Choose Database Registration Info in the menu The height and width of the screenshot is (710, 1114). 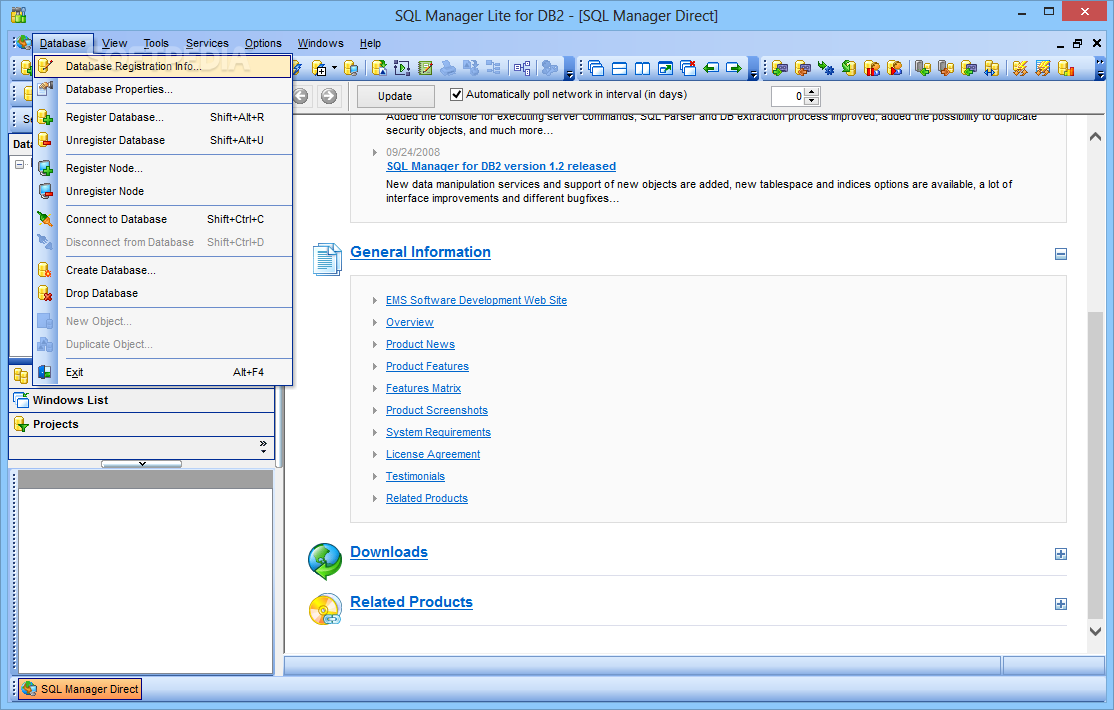(x=163, y=66)
